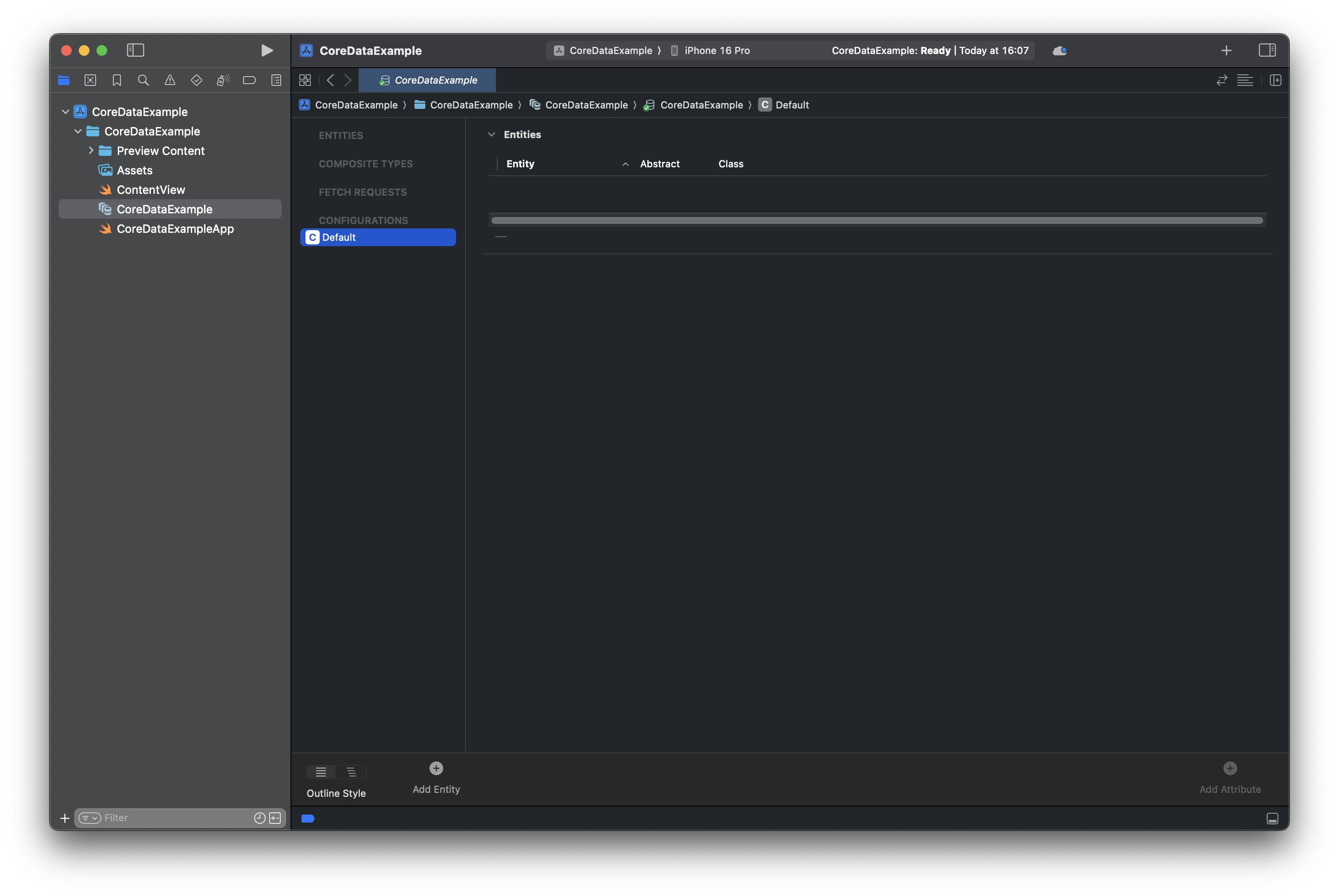
Task: Select Preview Content folder row
Action: click(x=170, y=151)
